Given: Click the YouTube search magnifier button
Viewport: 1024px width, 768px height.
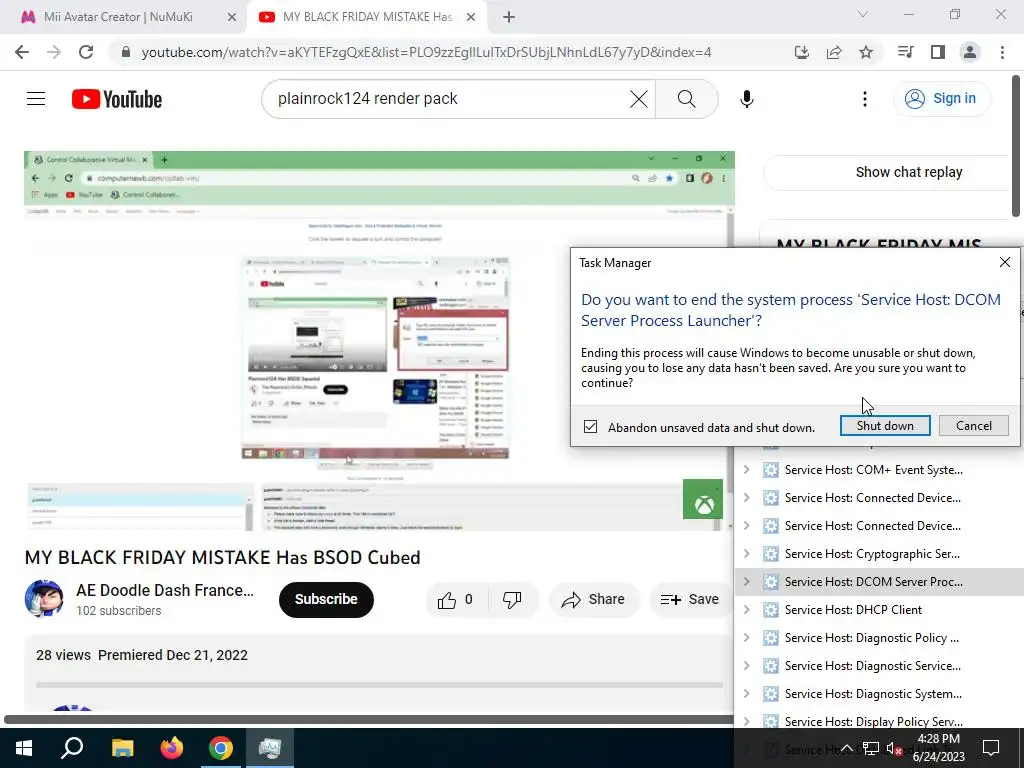Looking at the screenshot, I should point(686,99).
